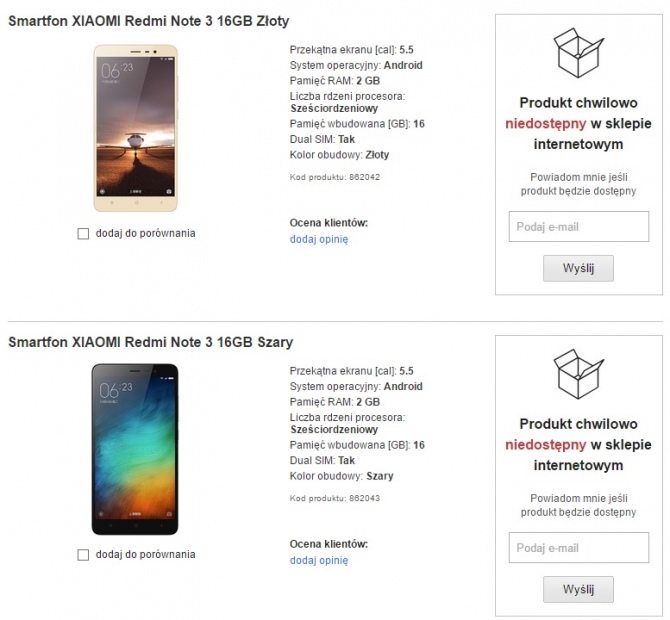Viewport: 670px width, 620px height.
Task: Tick 'dodaj do porównania' checkbox for the Szary phone
Action: coord(83,554)
